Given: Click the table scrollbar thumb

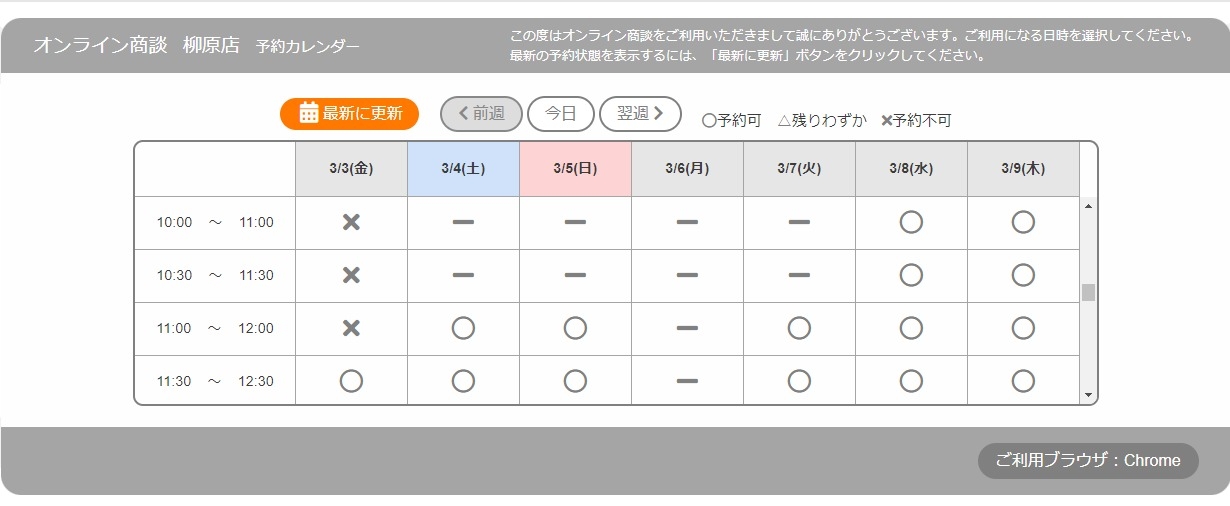Looking at the screenshot, I should [1089, 292].
